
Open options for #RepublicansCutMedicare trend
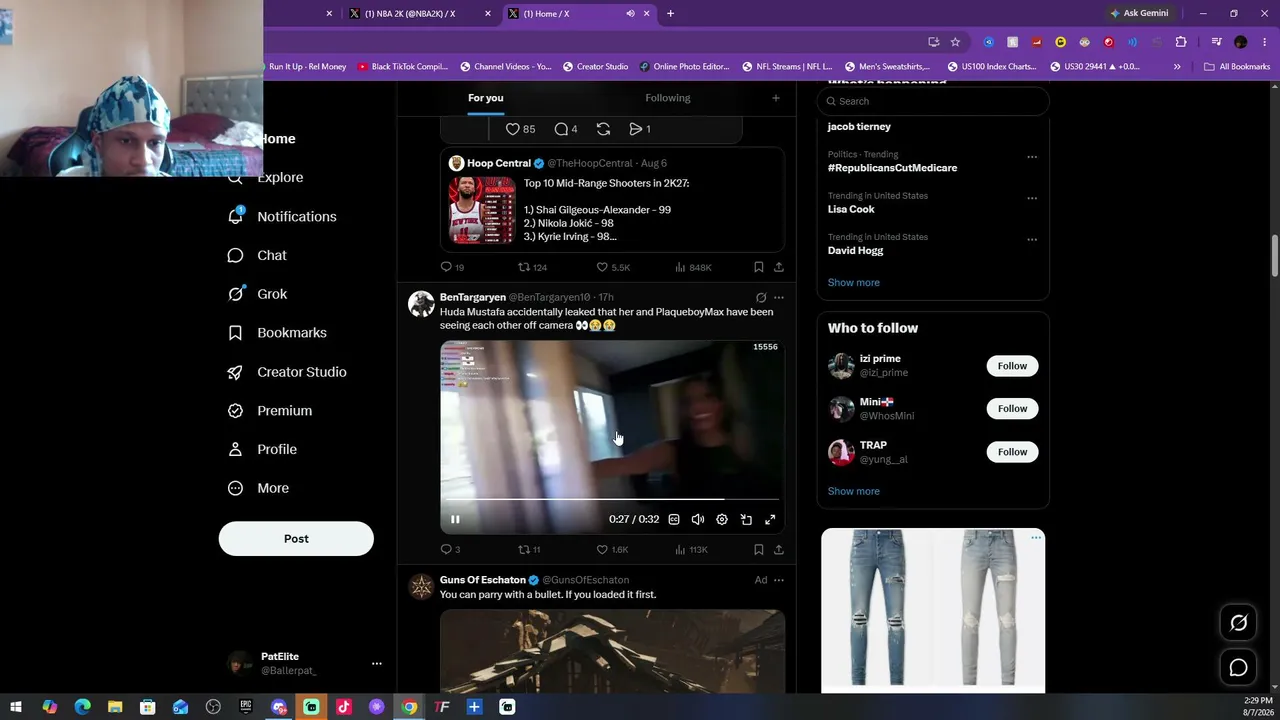point(1032,156)
